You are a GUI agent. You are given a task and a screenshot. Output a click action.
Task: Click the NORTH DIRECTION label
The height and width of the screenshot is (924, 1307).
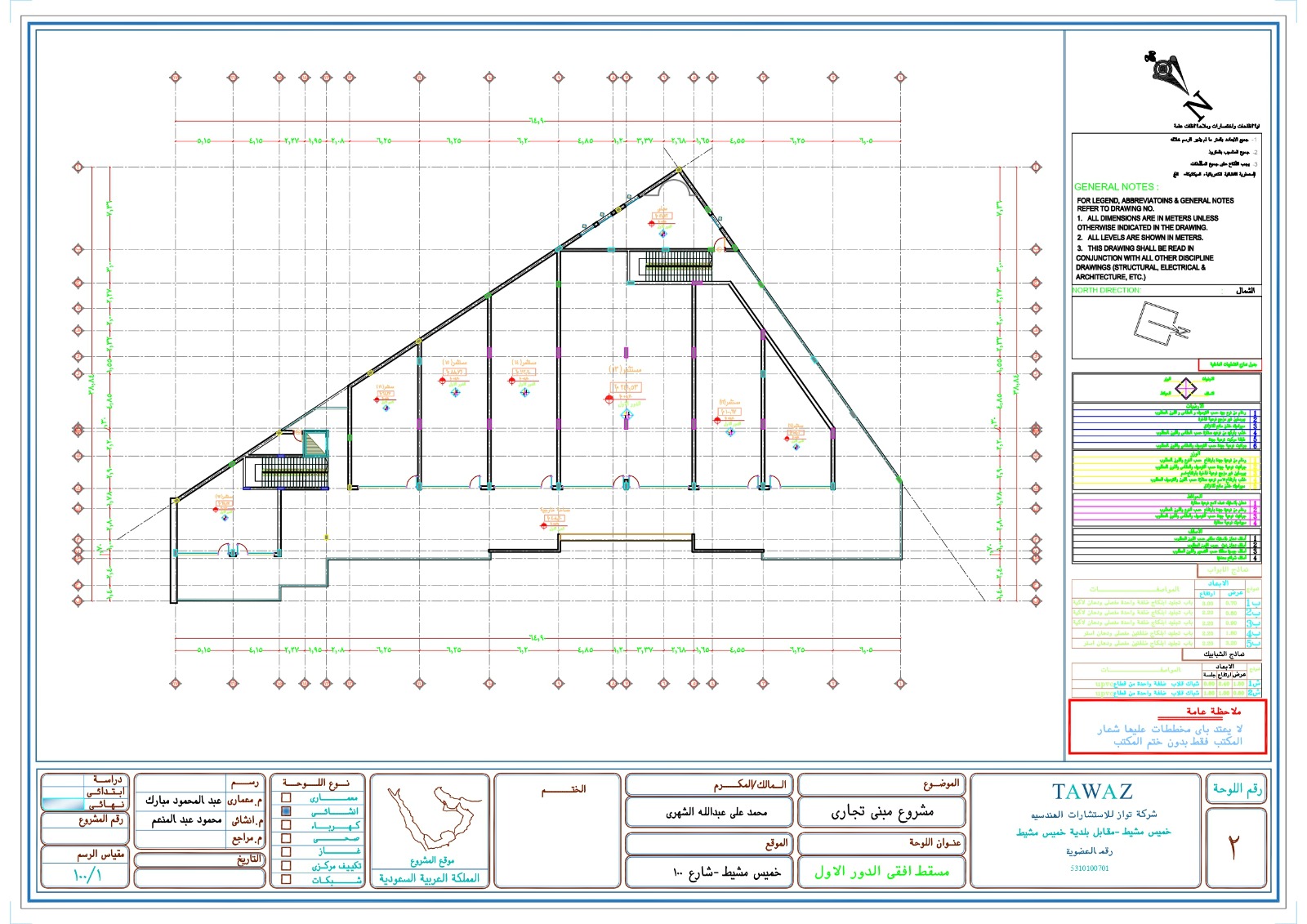(1107, 290)
